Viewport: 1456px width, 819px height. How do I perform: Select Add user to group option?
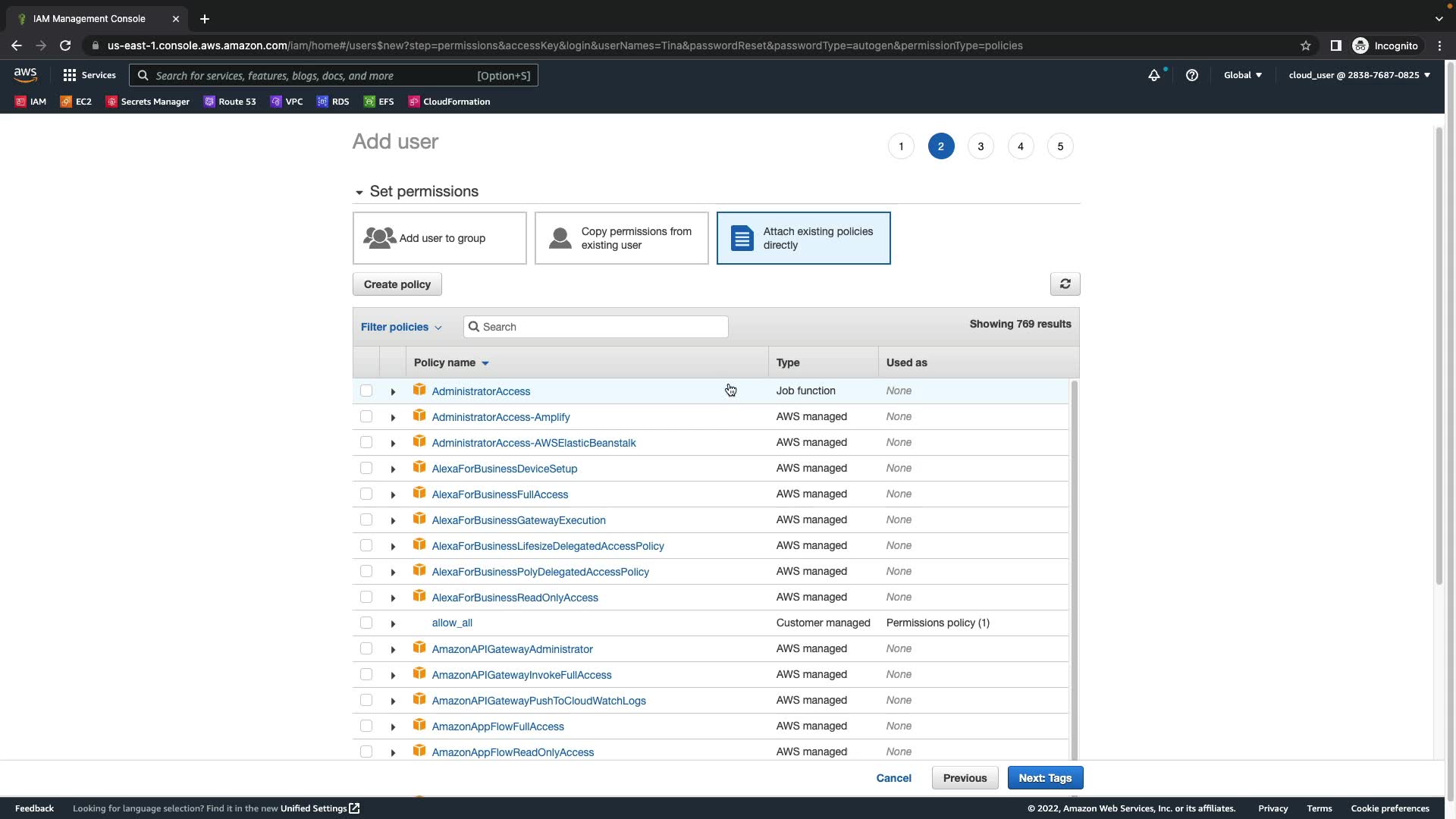(x=439, y=238)
